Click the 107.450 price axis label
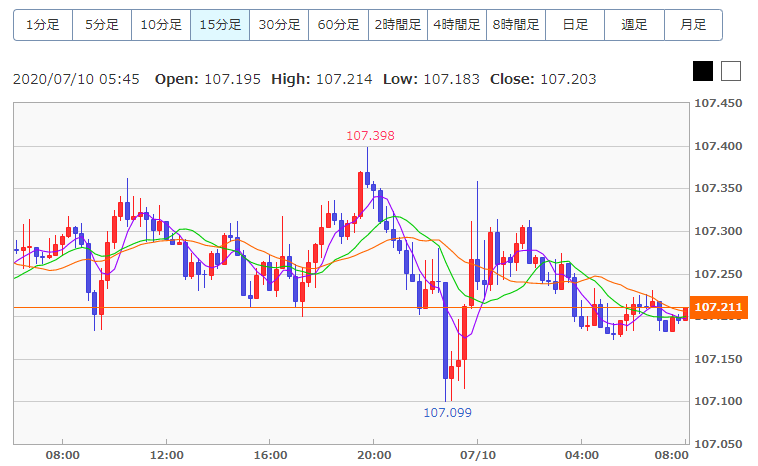The height and width of the screenshot is (466, 758). pyautogui.click(x=718, y=103)
